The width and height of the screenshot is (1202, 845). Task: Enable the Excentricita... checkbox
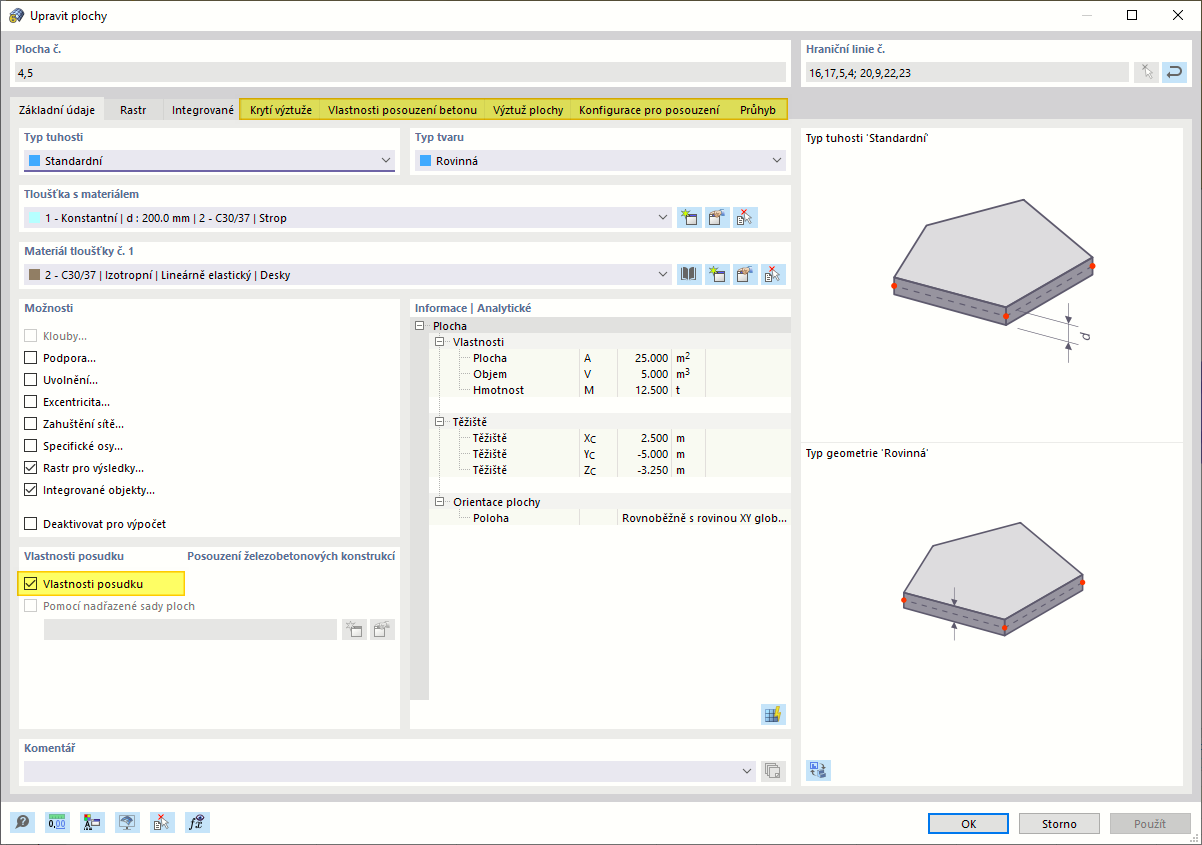[31, 402]
